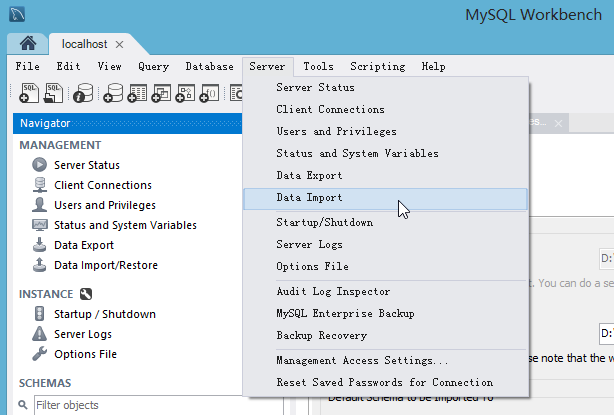Create a new function icon
This screenshot has width=614, height=415.
(209, 93)
